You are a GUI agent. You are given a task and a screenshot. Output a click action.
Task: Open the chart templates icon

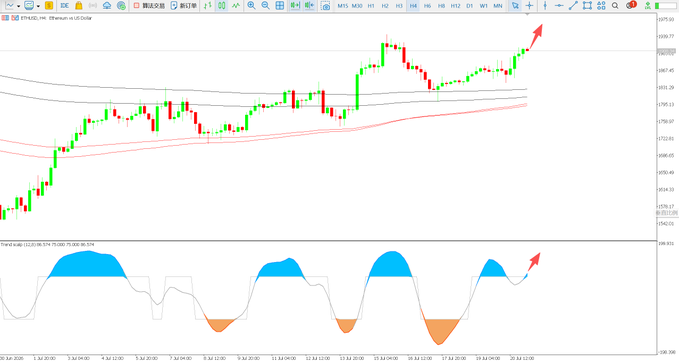click(x=29, y=6)
